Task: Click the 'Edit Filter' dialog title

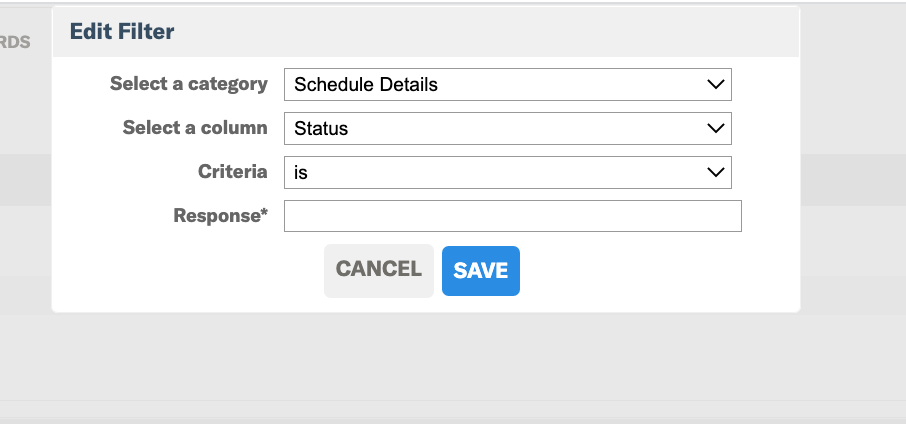Action: 122,31
